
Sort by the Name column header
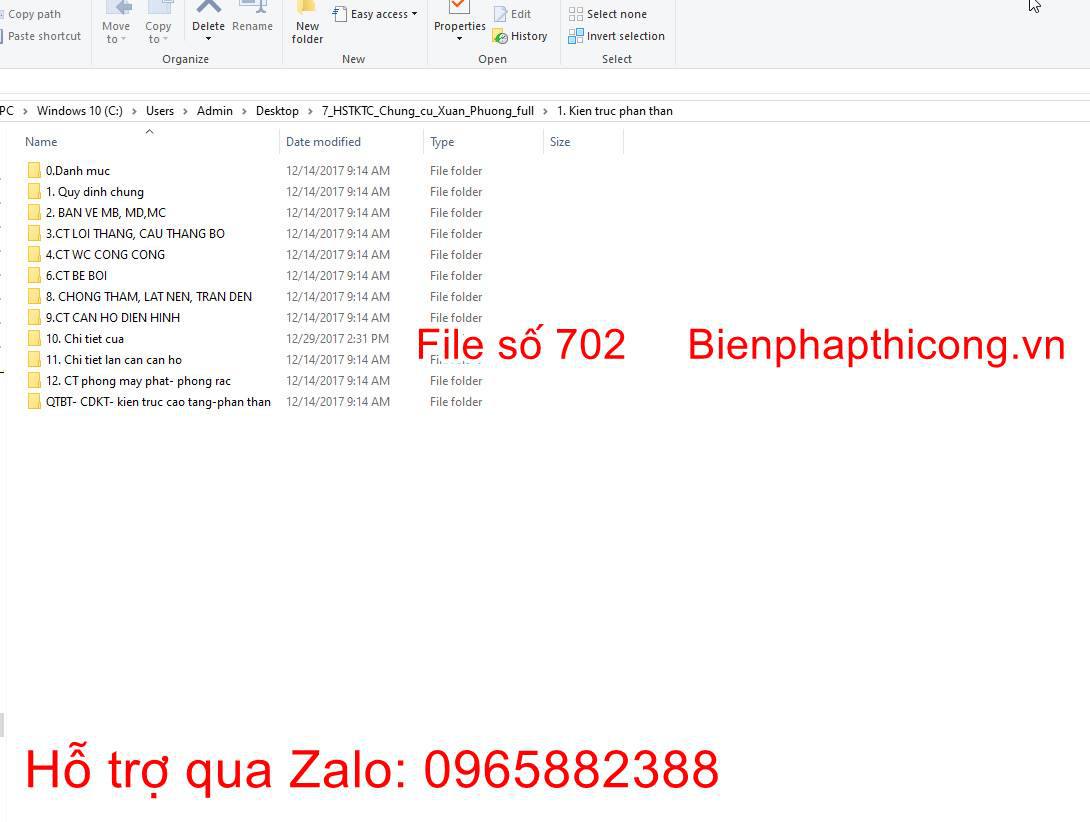41,142
